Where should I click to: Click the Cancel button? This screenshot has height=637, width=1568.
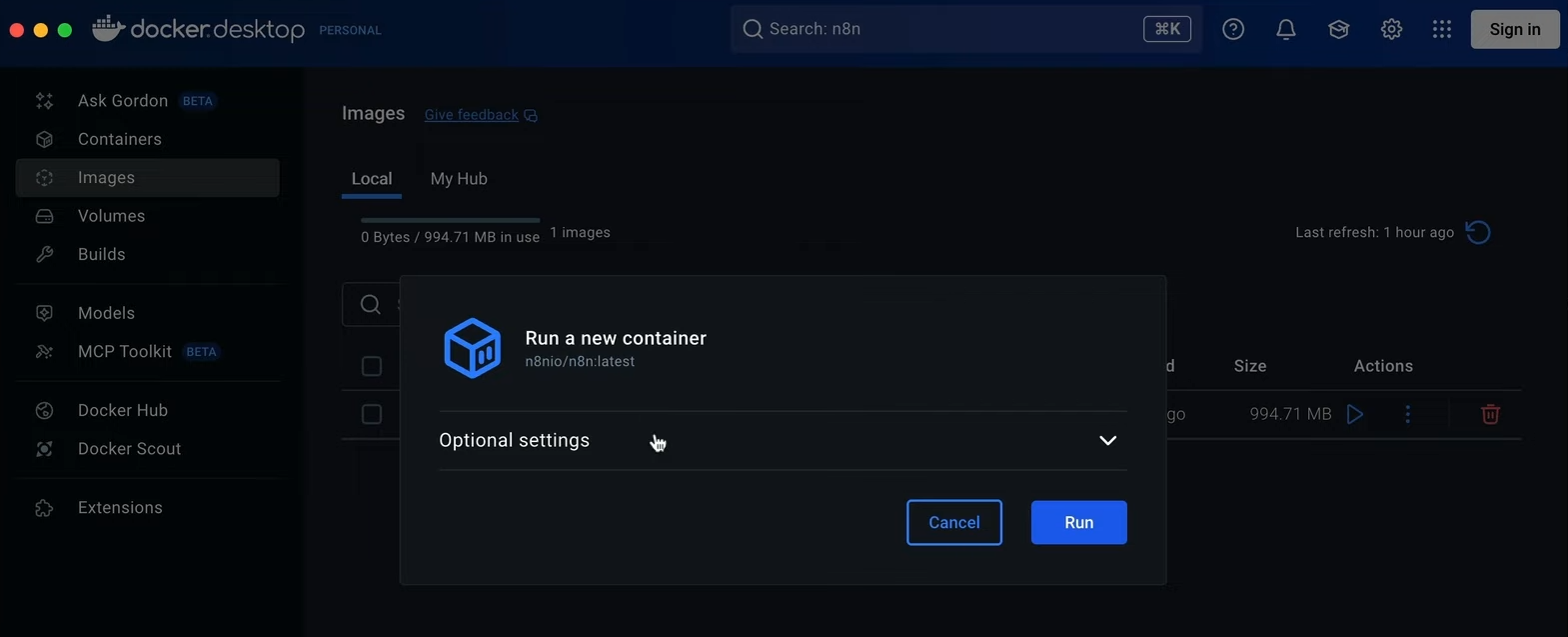coord(954,522)
